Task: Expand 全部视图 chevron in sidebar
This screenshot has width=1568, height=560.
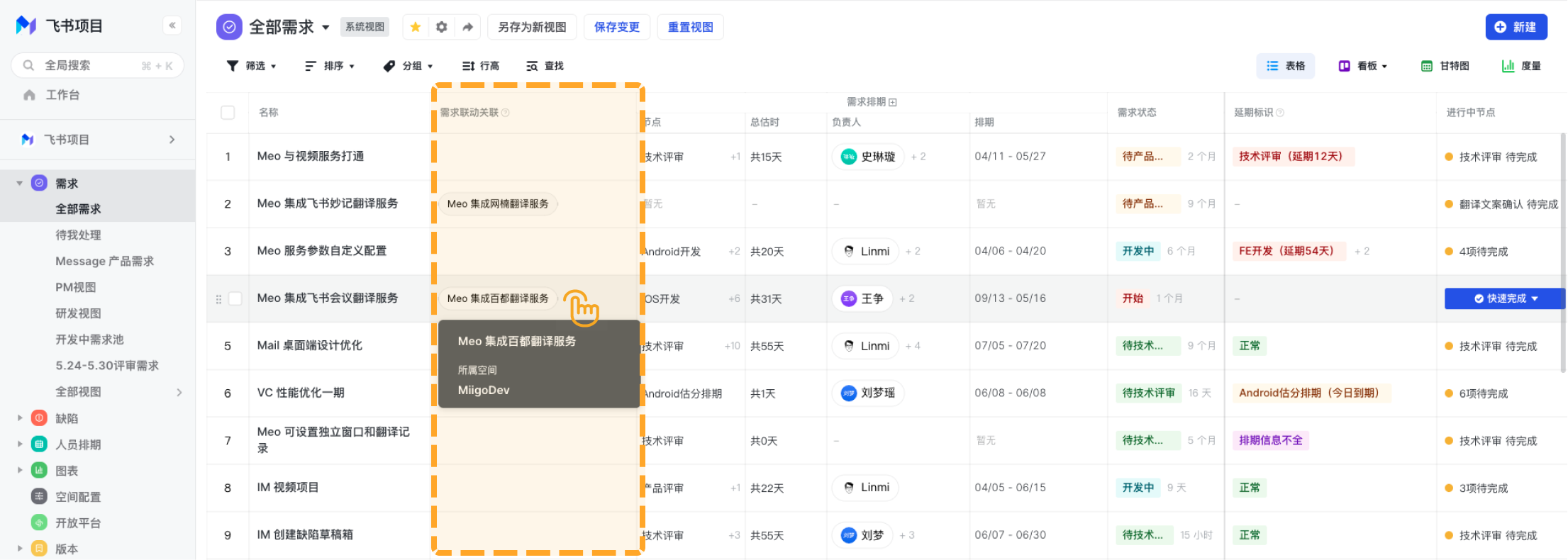Action: [x=179, y=392]
